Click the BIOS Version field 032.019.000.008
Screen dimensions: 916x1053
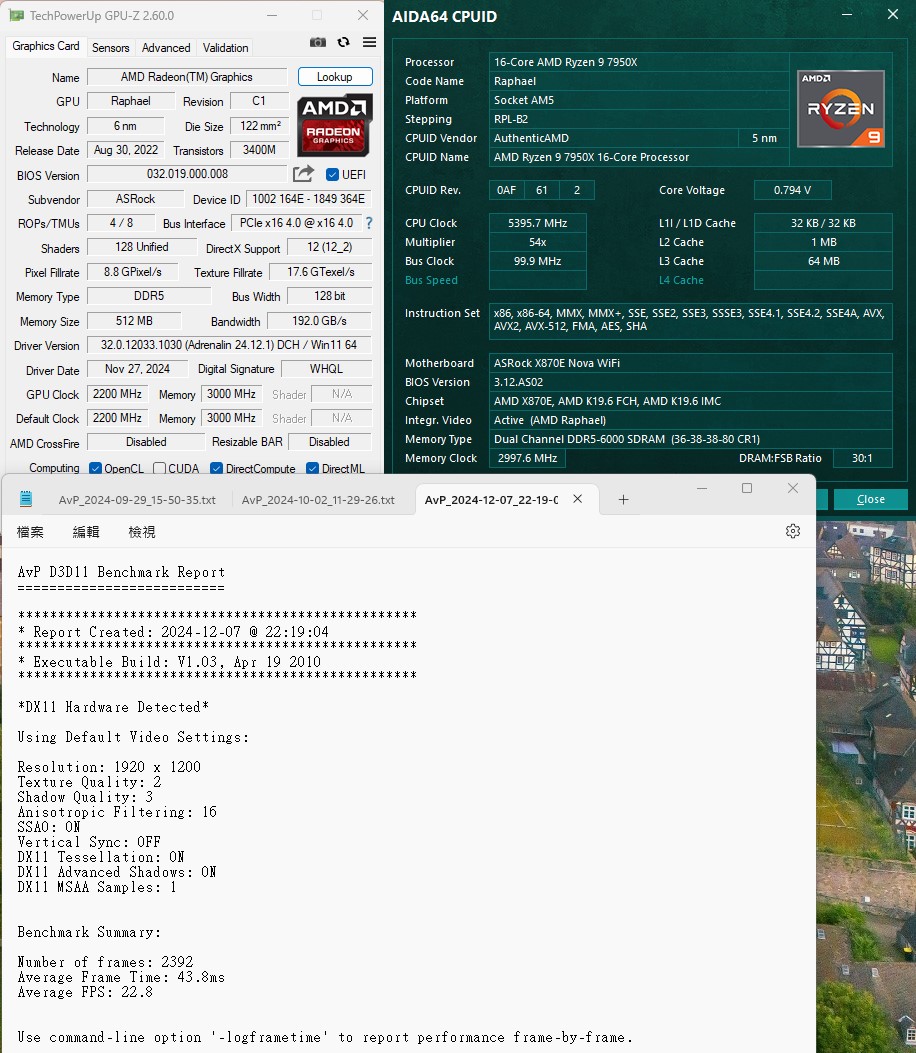[187, 174]
